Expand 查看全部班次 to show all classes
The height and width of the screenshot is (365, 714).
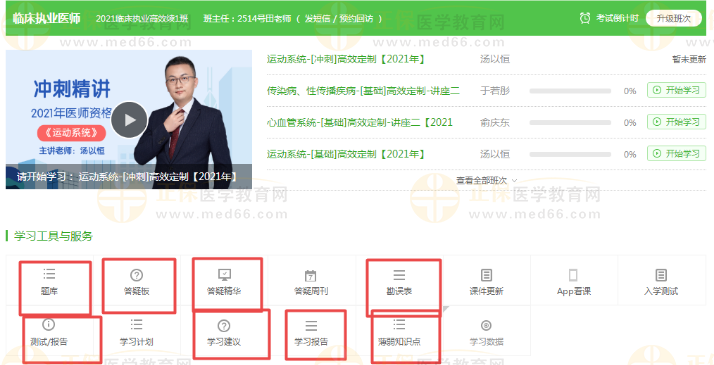click(x=486, y=180)
